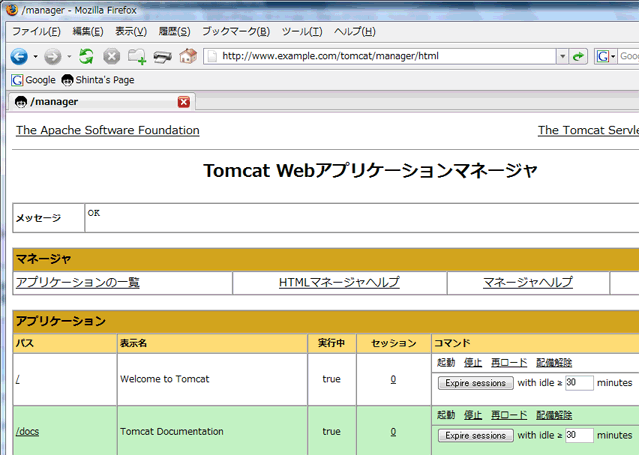The width and height of the screenshot is (639, 455).
Task: Open the ツール(T) menu
Action: pyautogui.click(x=302, y=32)
